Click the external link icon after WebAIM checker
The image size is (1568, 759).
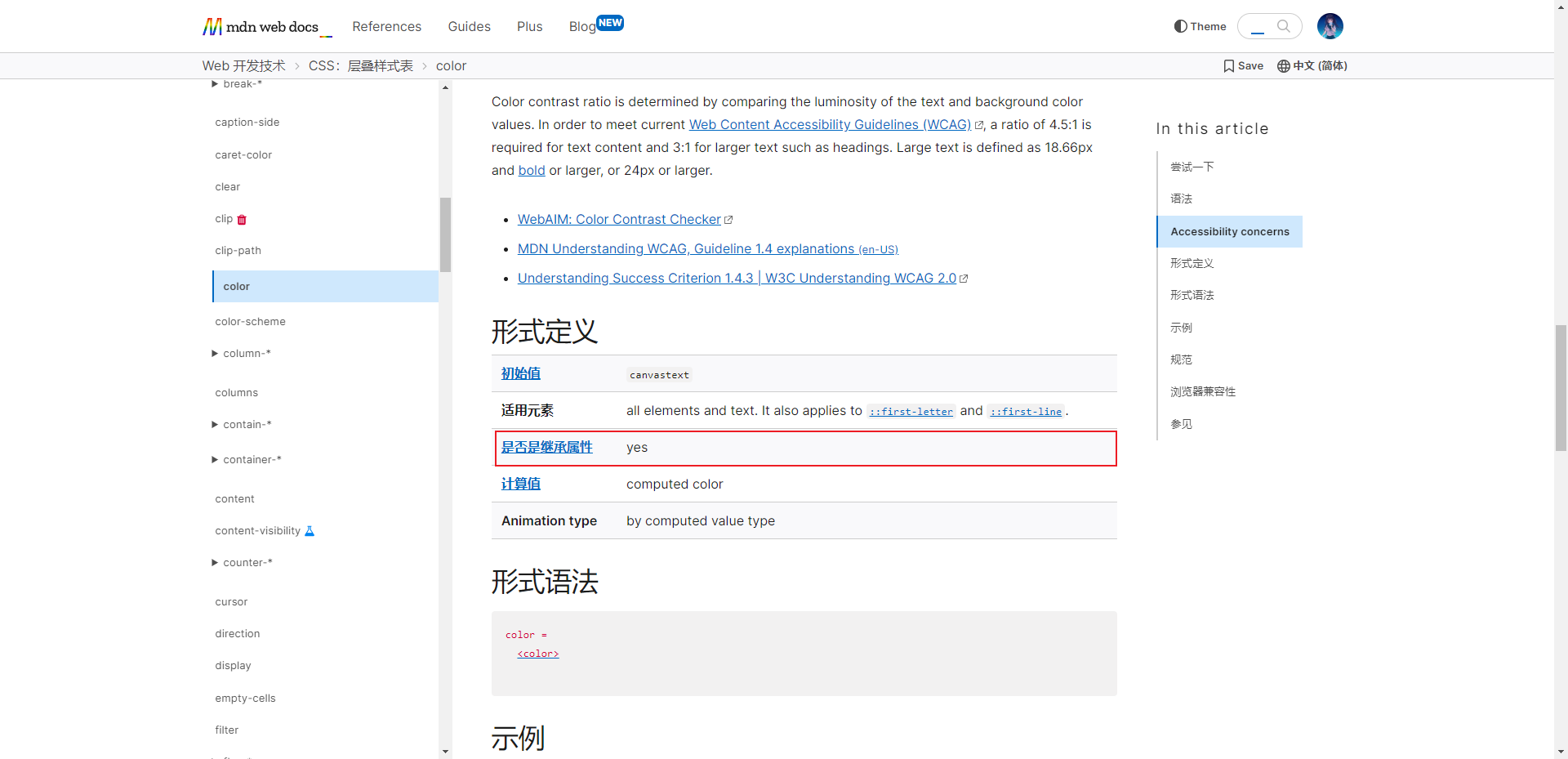tap(728, 220)
